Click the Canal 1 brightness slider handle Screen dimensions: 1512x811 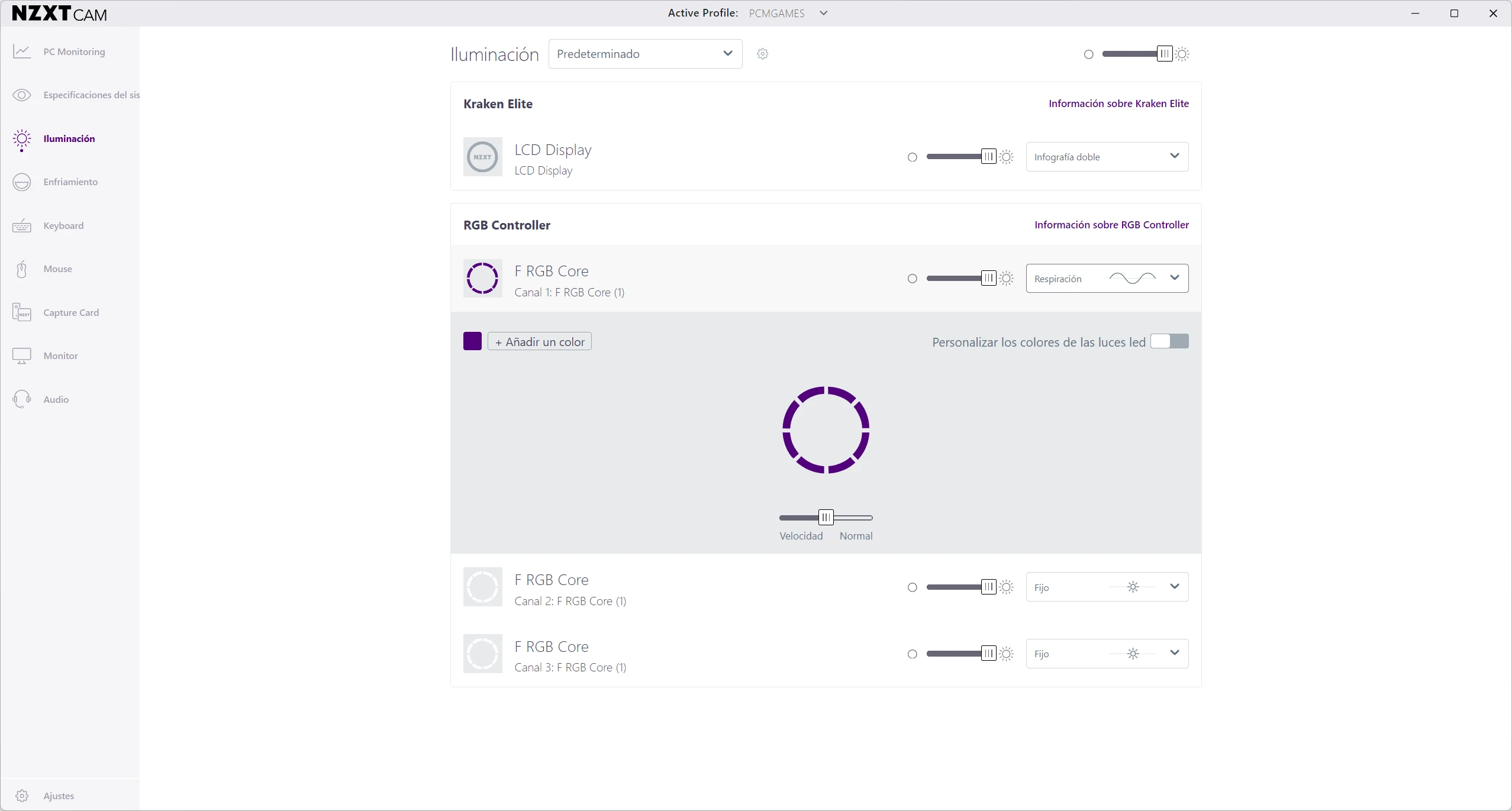[988, 278]
